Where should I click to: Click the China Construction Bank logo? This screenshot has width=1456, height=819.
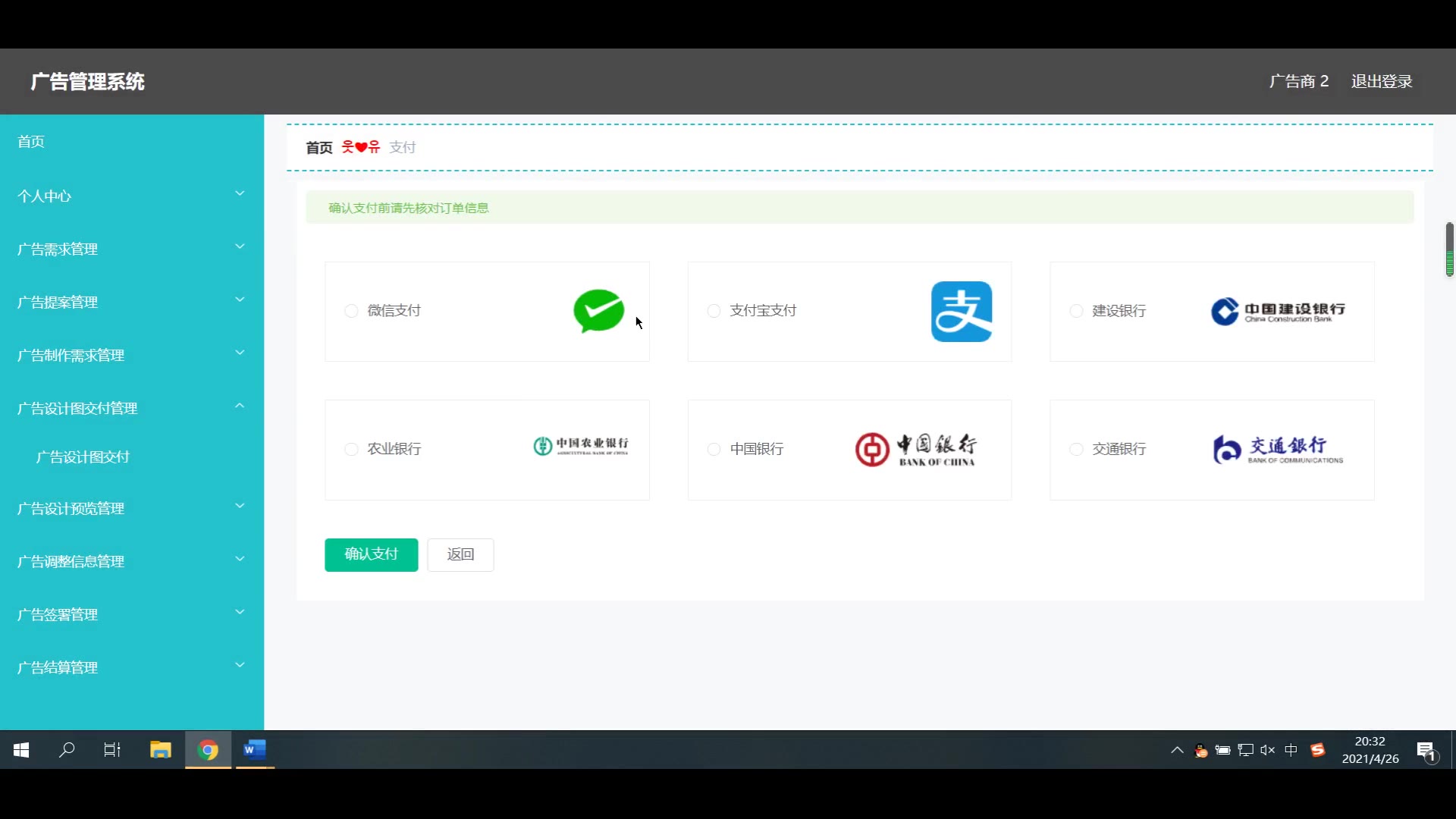tap(1279, 311)
